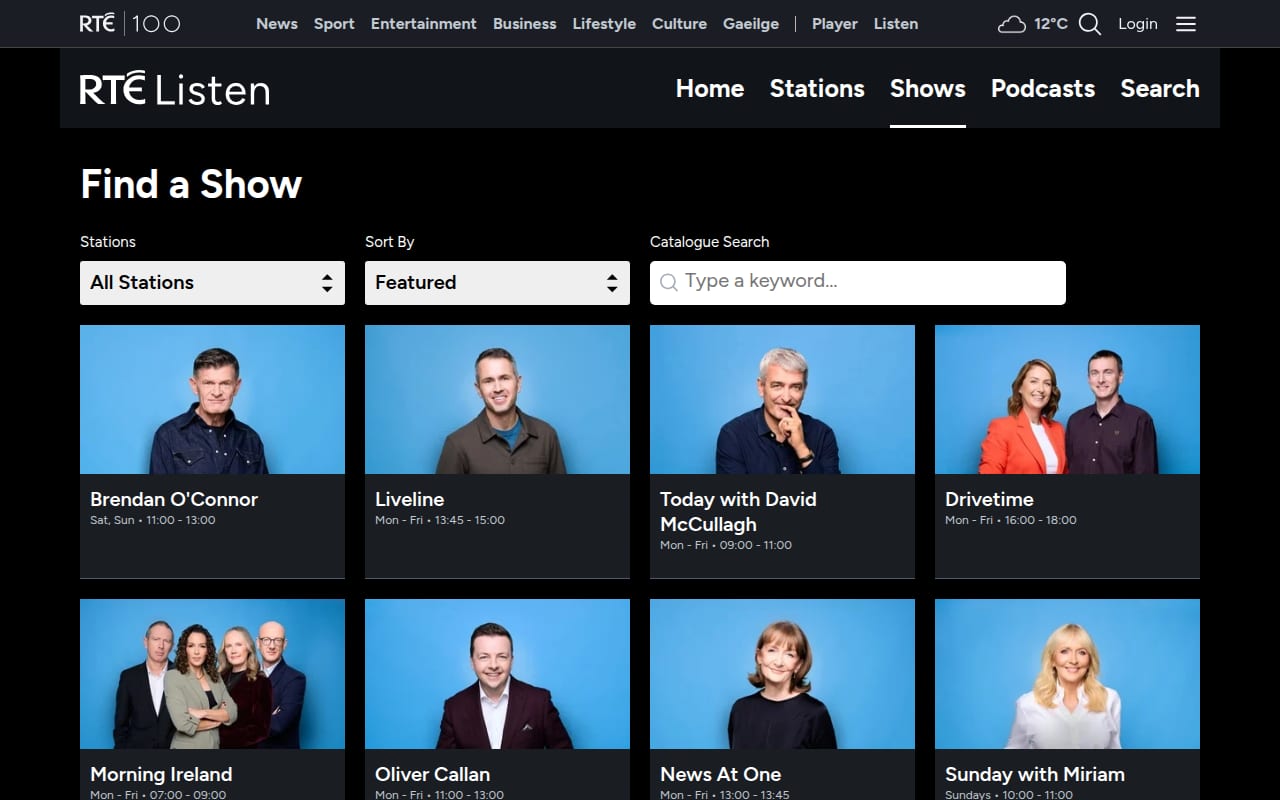Open Sport in the top menu
Viewport: 1280px width, 800px height.
click(334, 24)
